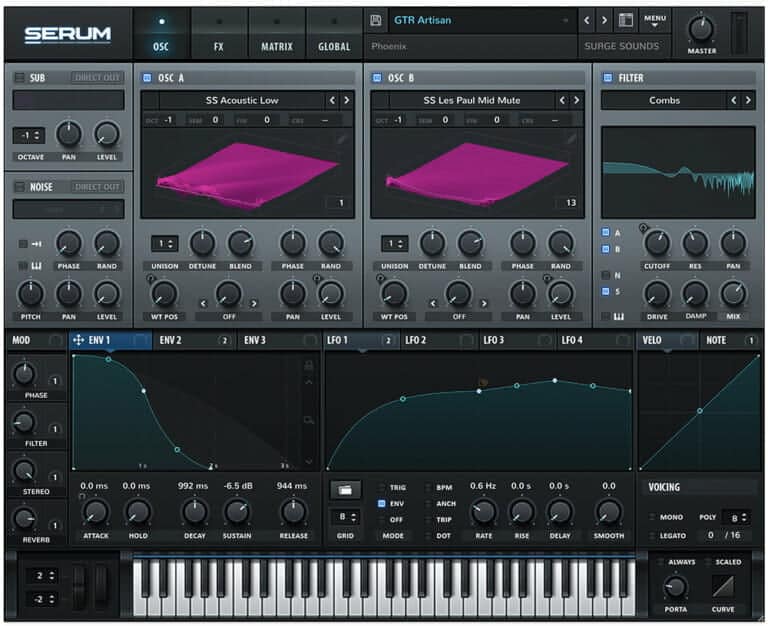Toggle OSC B on or off
Image resolution: width=768 pixels, height=626 pixels.
tap(377, 77)
